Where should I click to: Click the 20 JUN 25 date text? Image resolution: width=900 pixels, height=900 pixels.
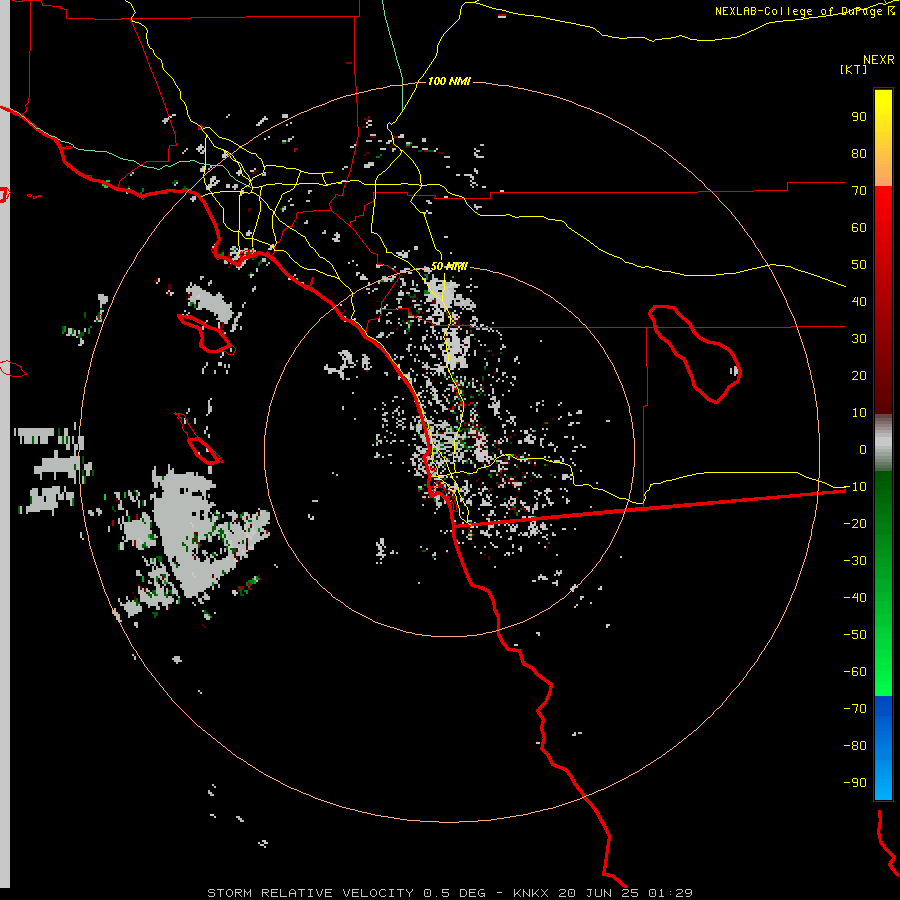click(599, 893)
